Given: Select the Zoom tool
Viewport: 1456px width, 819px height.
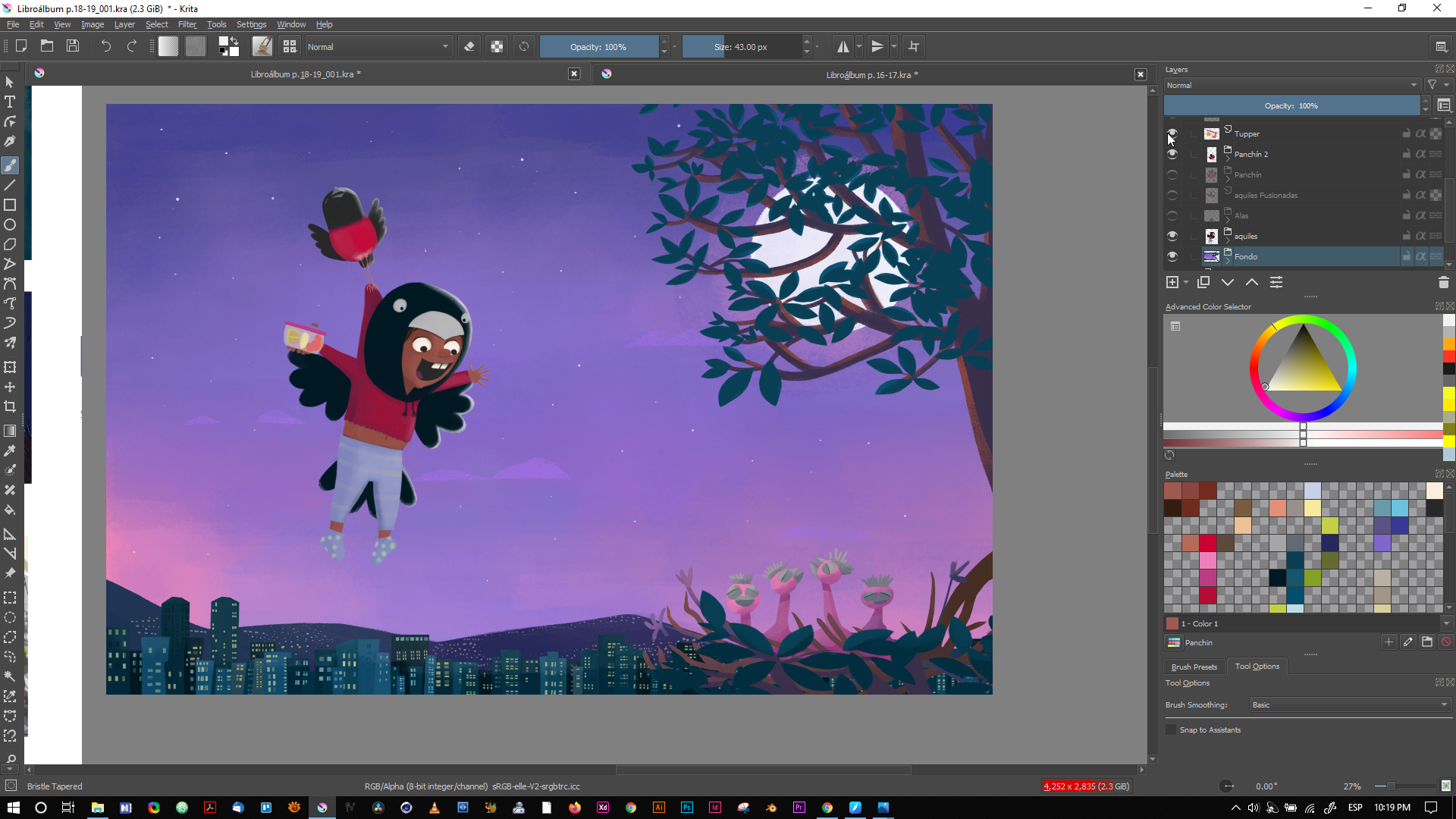Looking at the screenshot, I should tap(10, 758).
